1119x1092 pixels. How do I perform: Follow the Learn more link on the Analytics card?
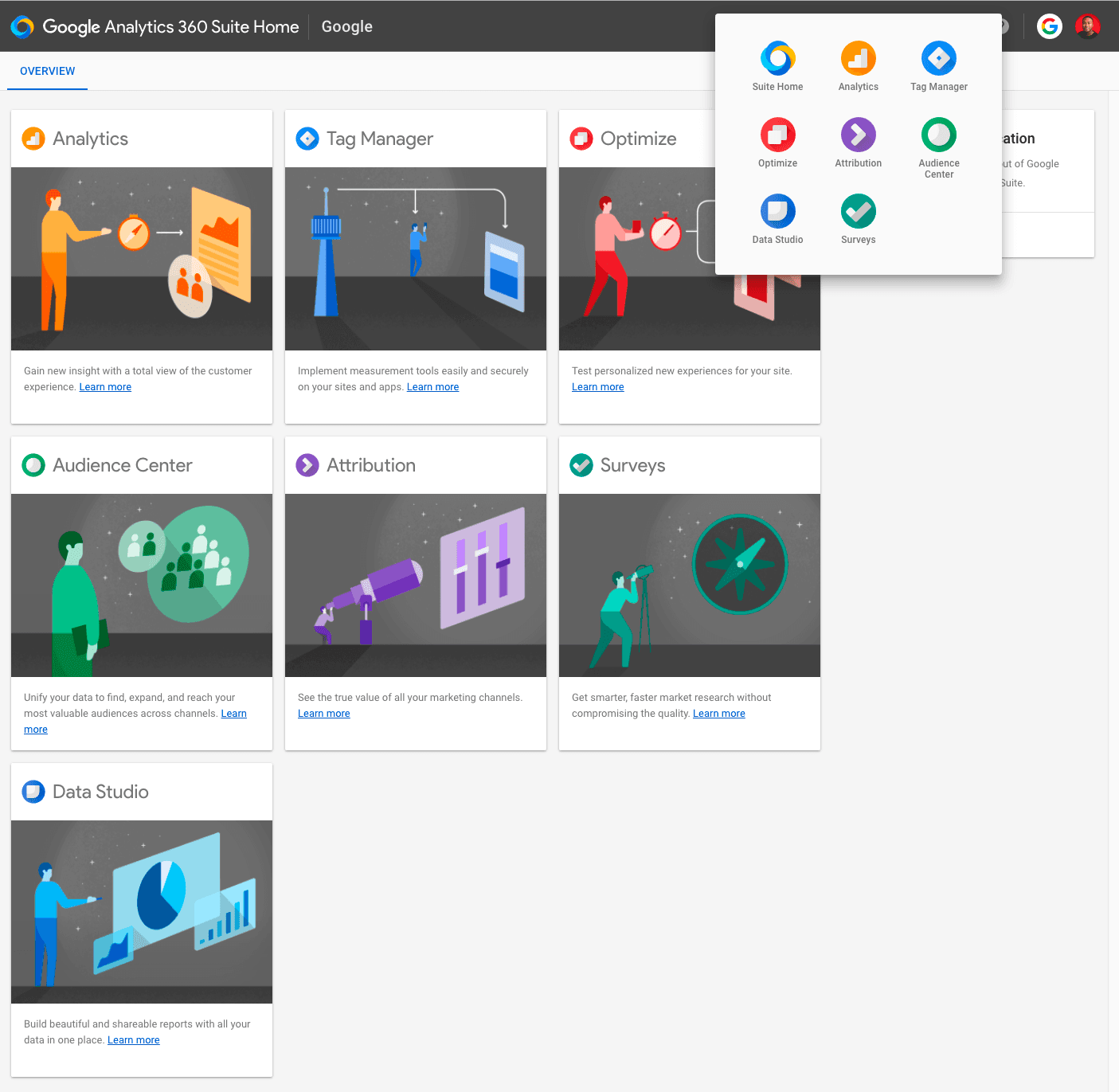click(x=105, y=387)
